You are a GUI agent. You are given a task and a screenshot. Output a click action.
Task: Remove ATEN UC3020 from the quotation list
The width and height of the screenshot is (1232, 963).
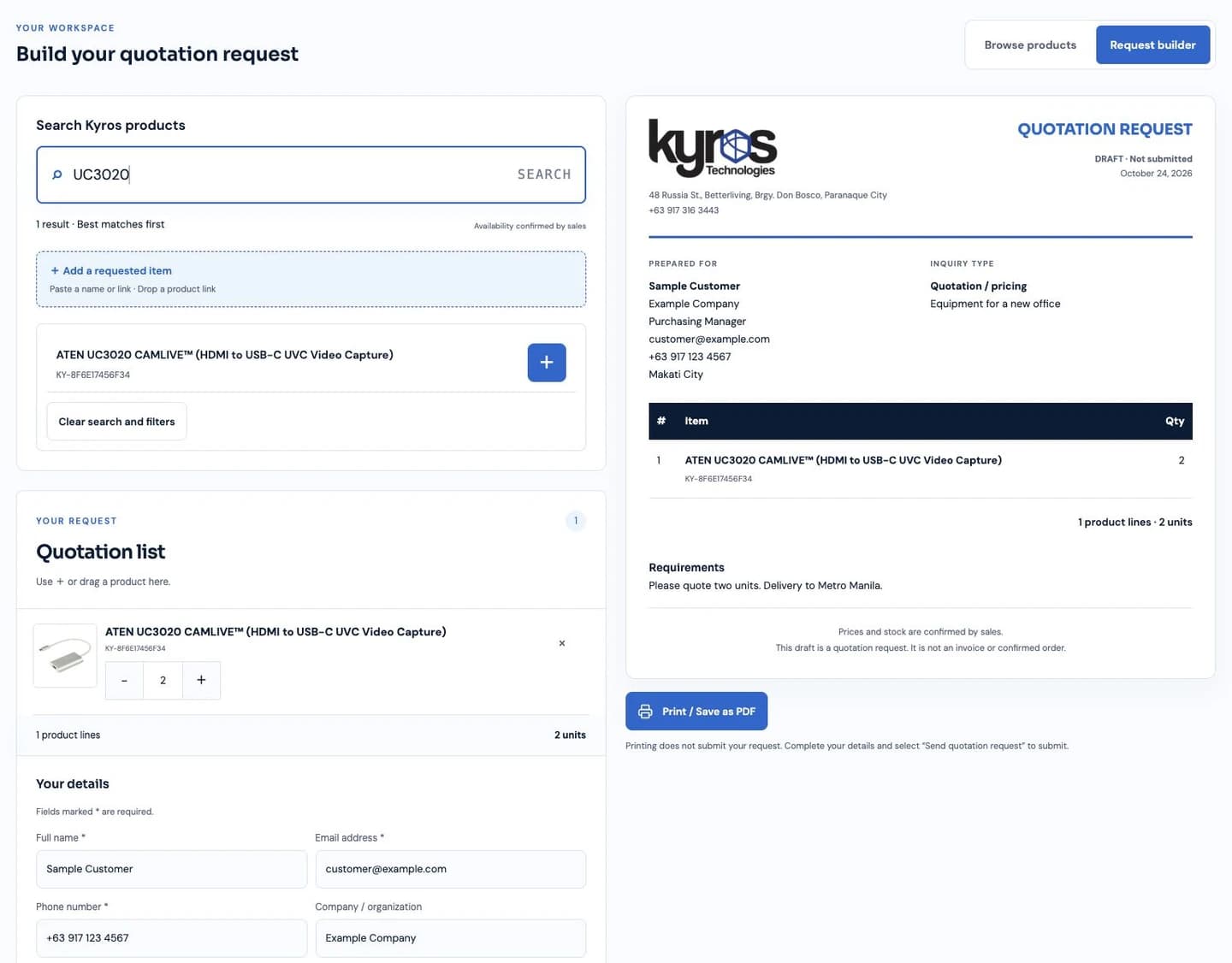tap(562, 643)
